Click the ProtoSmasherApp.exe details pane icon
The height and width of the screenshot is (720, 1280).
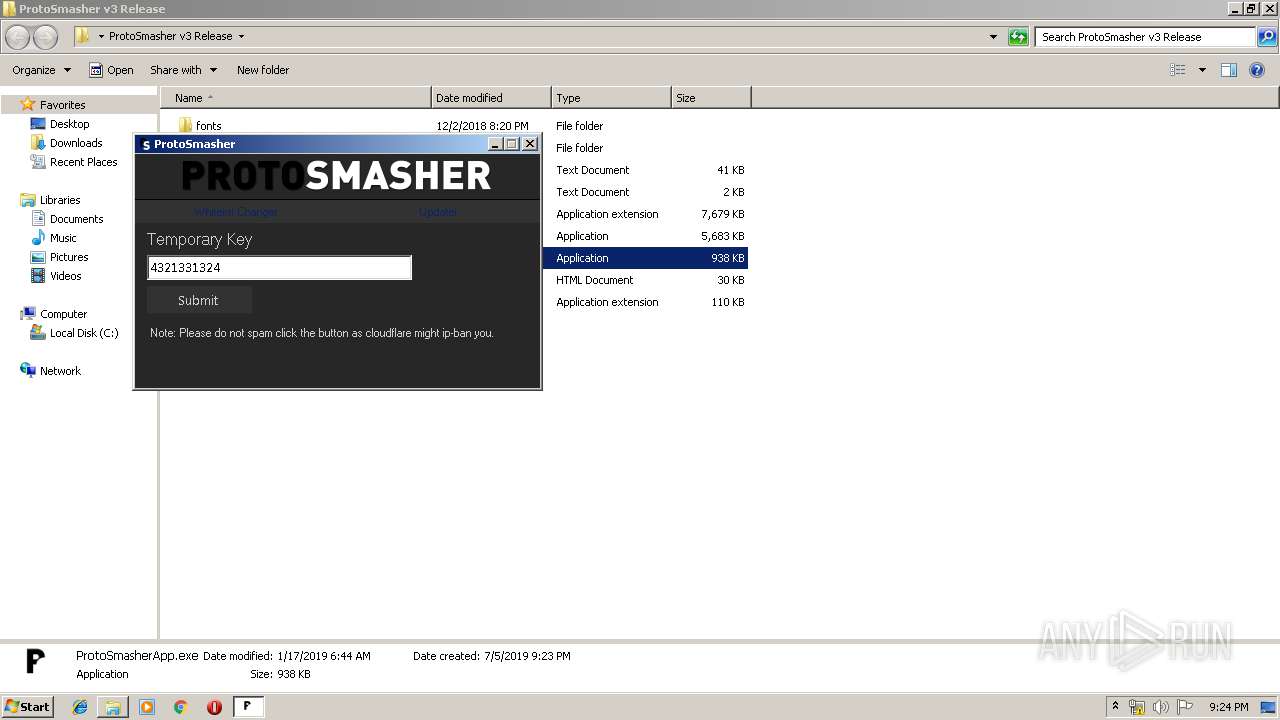[x=36, y=661]
